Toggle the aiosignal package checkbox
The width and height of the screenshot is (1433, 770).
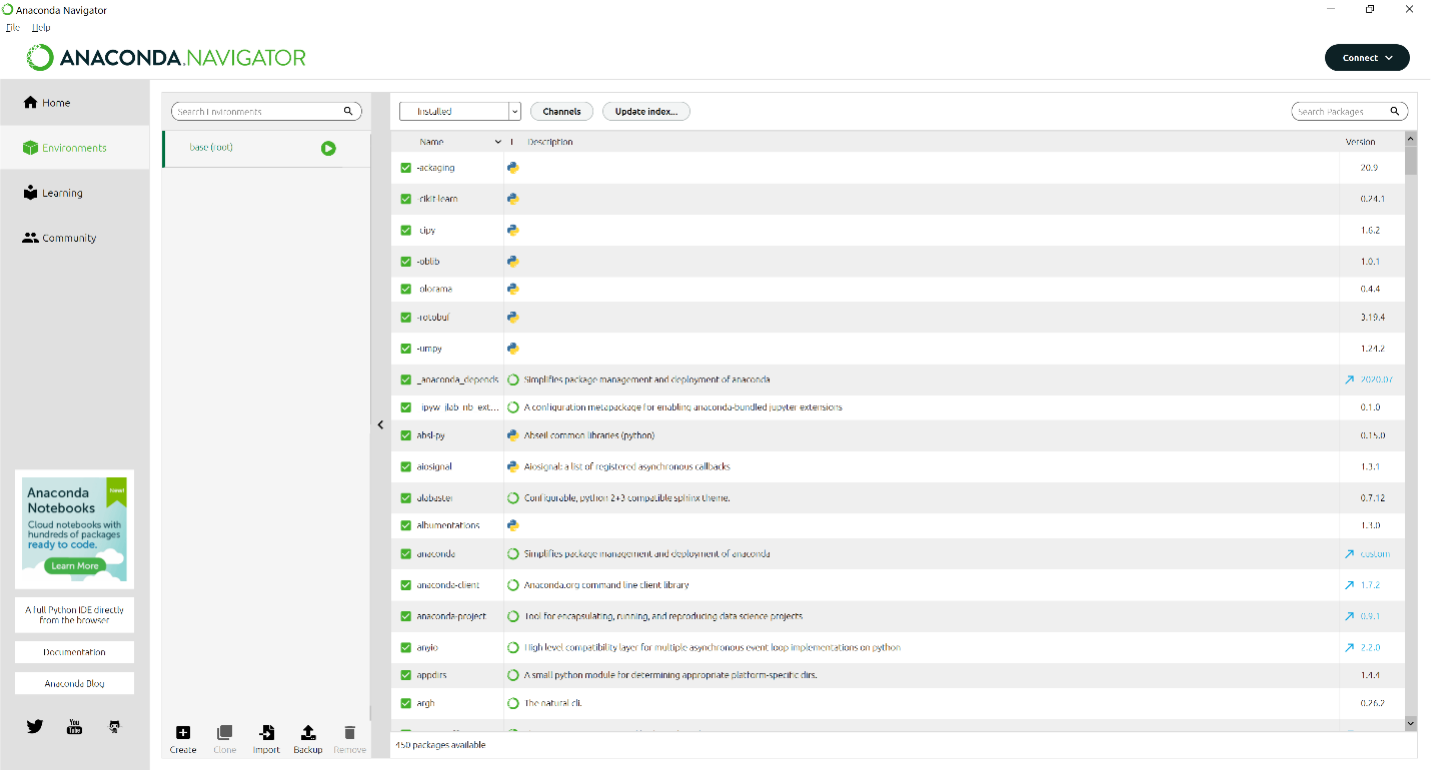[x=406, y=467]
